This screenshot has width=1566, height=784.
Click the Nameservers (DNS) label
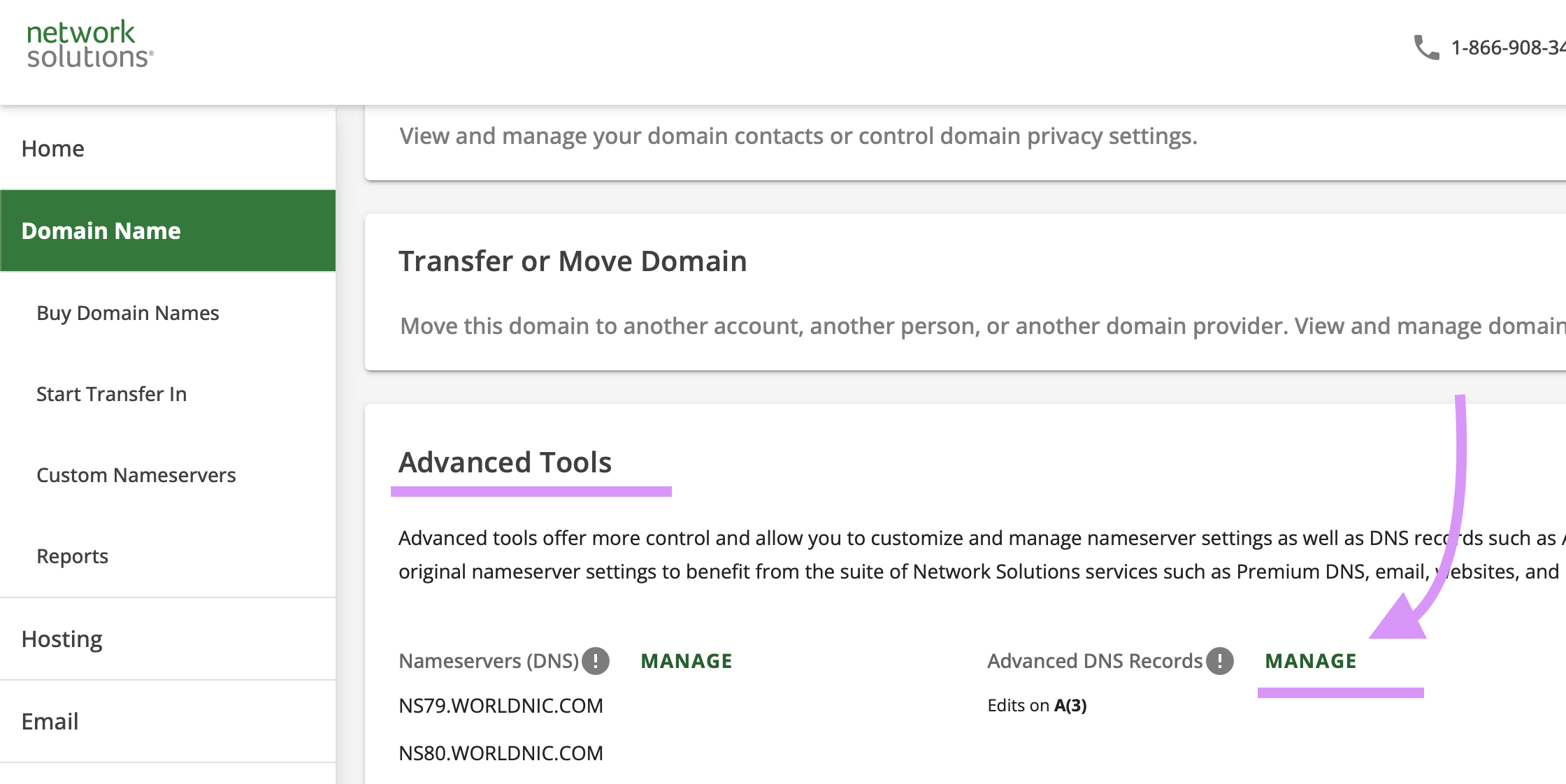pyautogui.click(x=489, y=661)
